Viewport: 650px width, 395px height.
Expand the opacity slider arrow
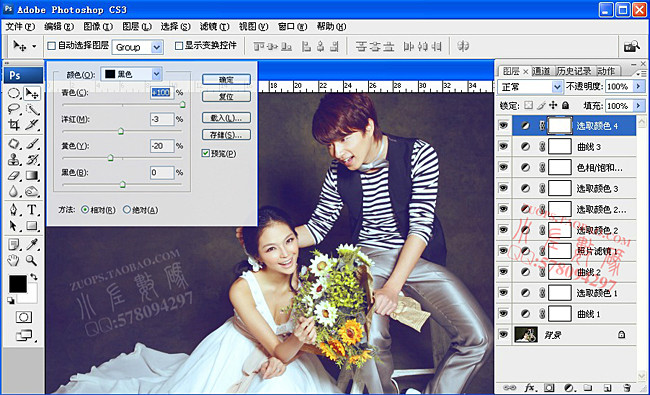pyautogui.click(x=638, y=86)
